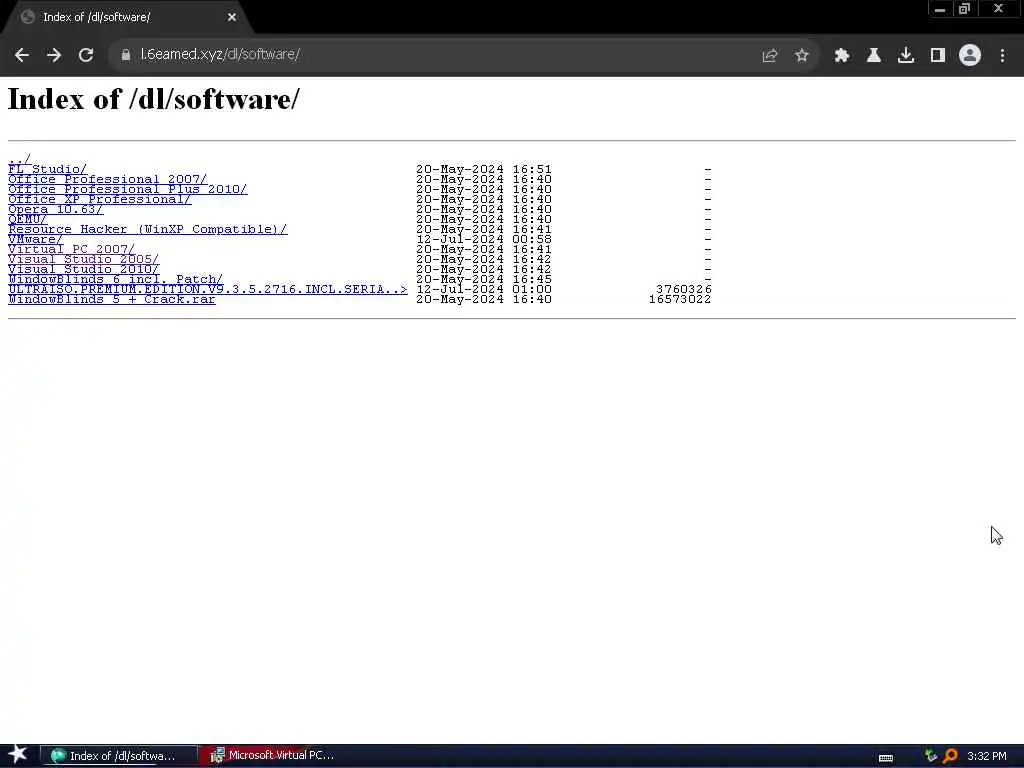Toggle the browser side panel icon
The image size is (1024, 768).
point(938,56)
